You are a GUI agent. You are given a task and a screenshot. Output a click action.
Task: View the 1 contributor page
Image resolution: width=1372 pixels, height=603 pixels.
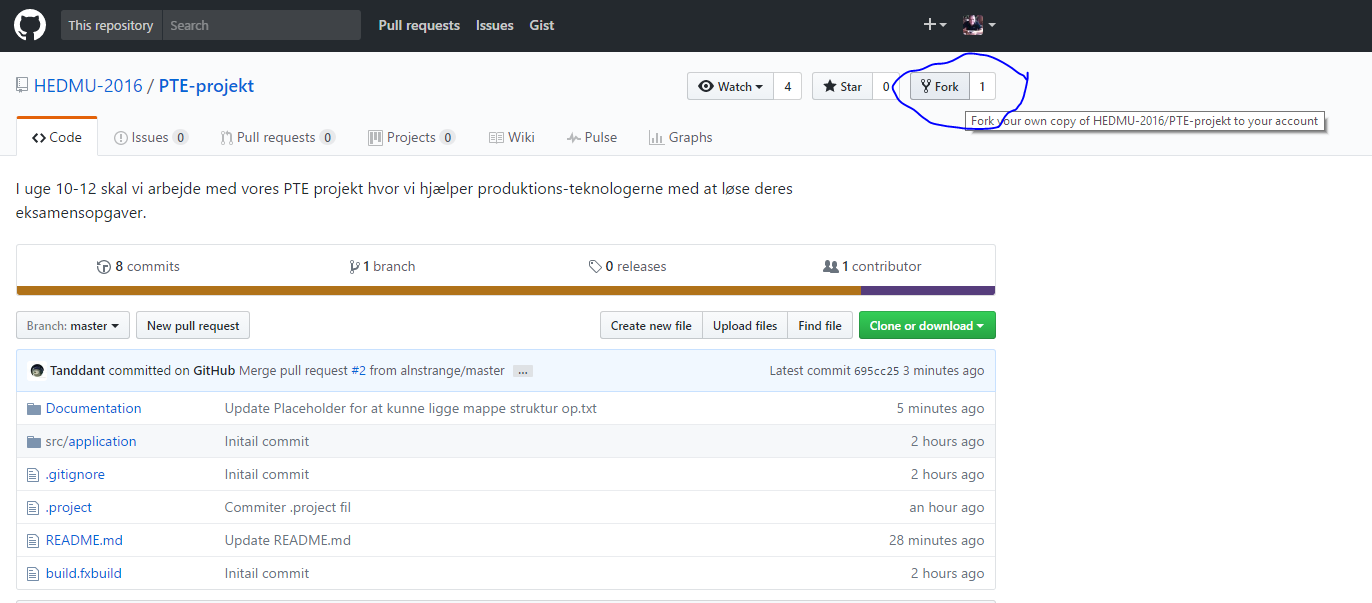click(x=872, y=266)
